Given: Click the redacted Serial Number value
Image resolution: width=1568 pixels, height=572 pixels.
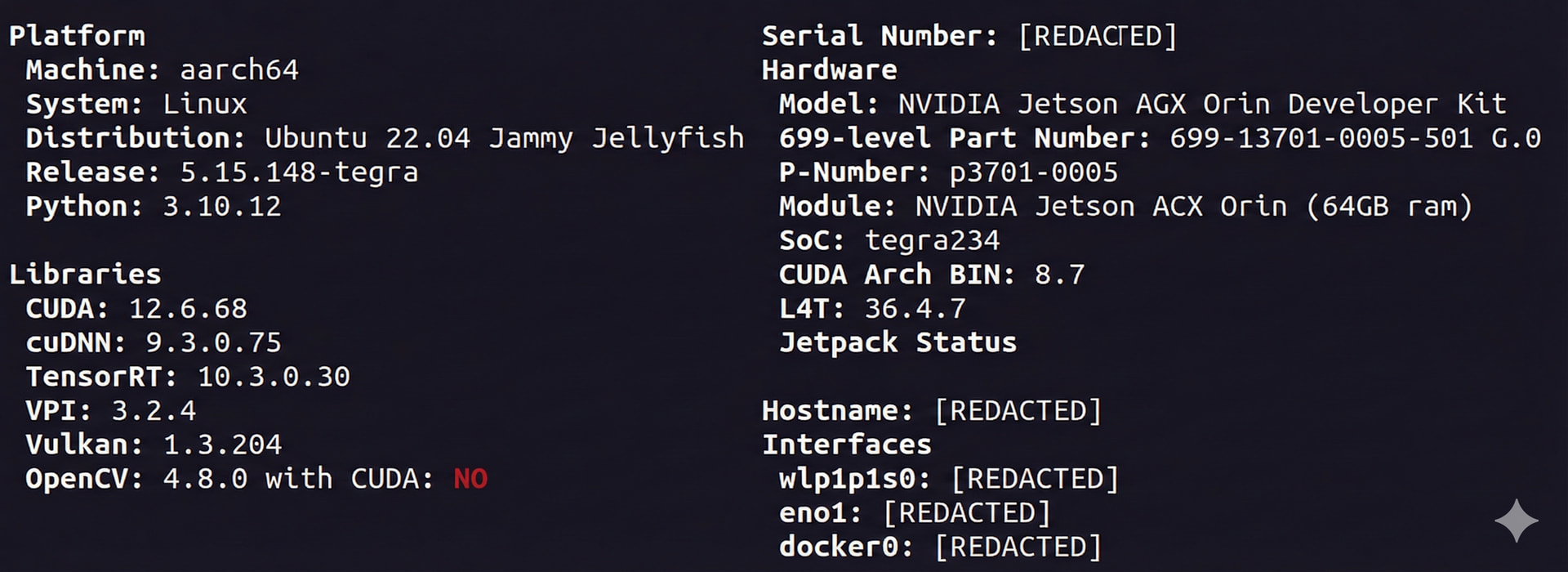Looking at the screenshot, I should click(1097, 36).
